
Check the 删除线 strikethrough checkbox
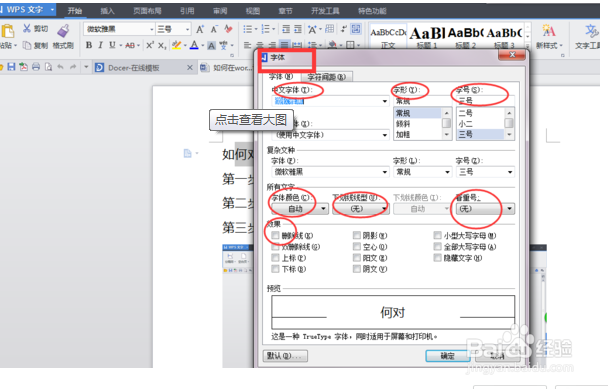point(275,235)
